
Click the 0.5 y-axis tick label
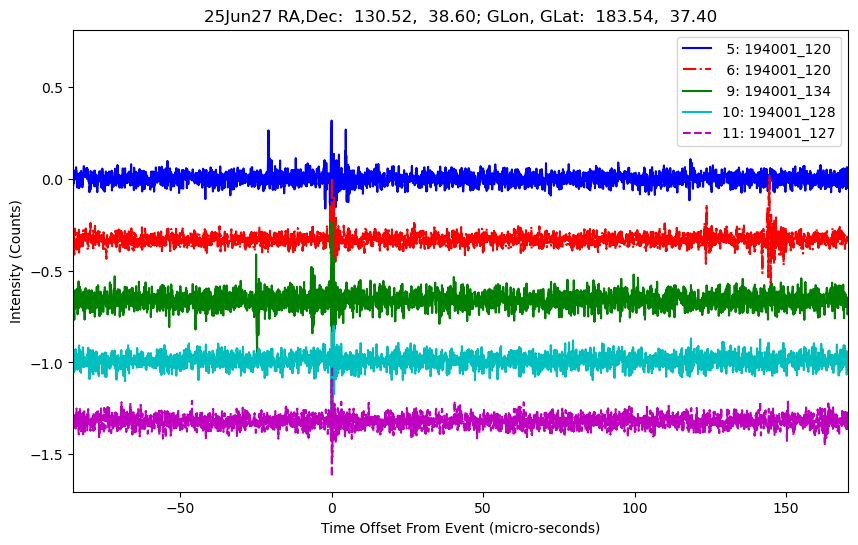pos(55,88)
